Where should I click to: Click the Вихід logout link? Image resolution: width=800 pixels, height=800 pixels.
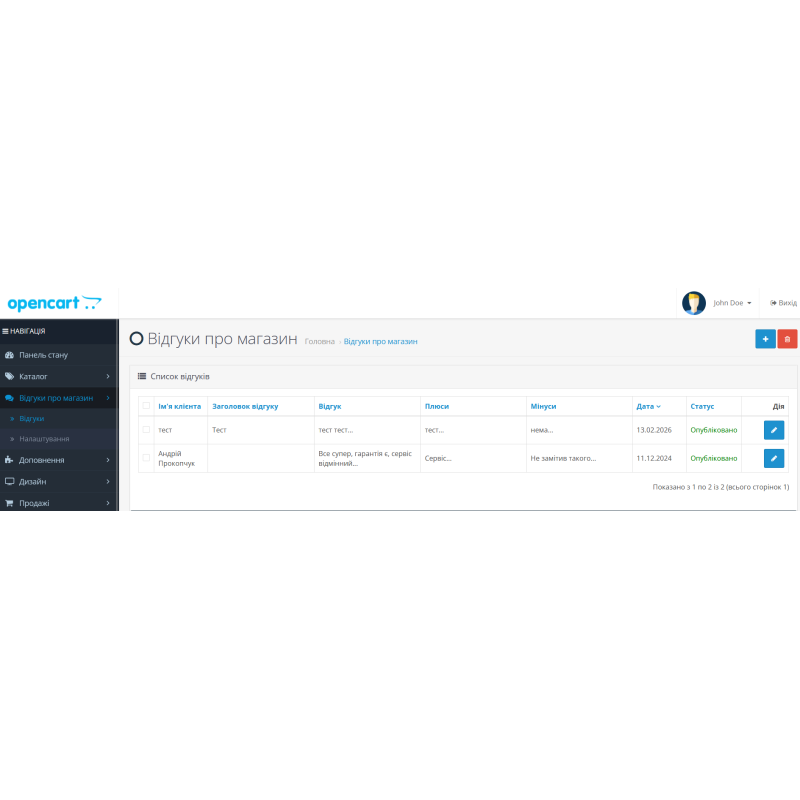point(786,303)
